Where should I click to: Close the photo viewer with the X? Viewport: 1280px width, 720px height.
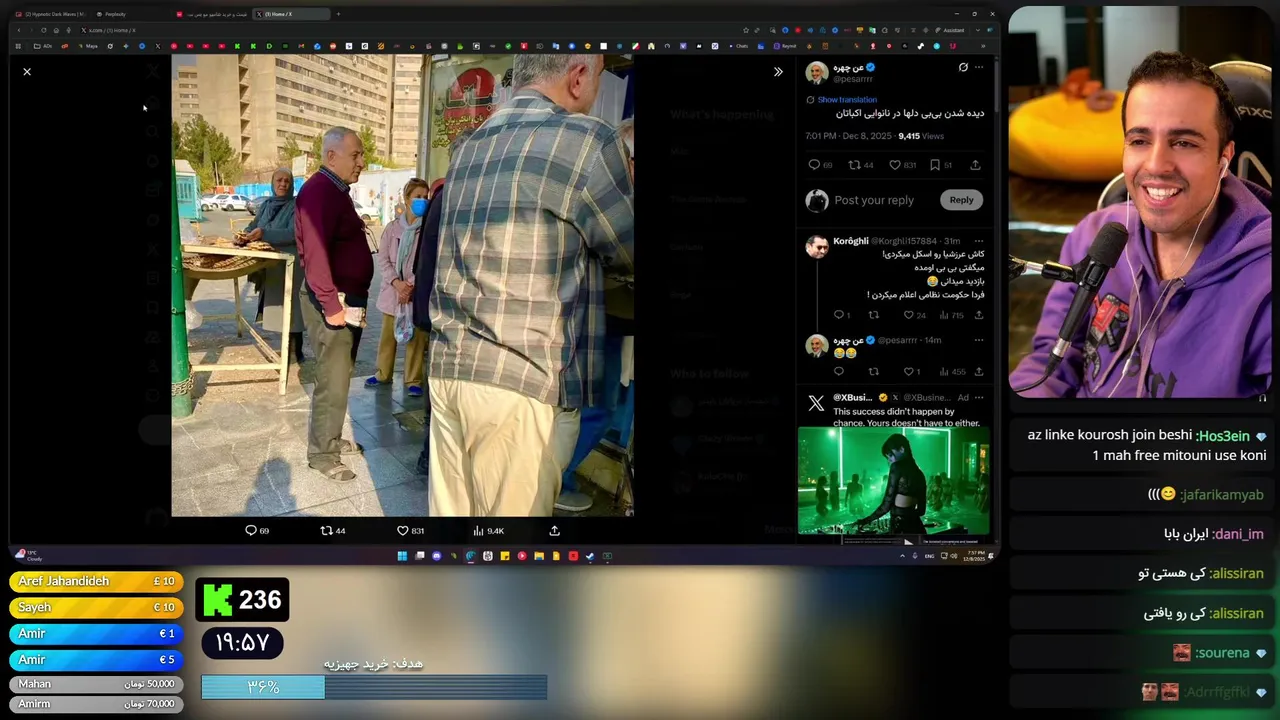27,72
